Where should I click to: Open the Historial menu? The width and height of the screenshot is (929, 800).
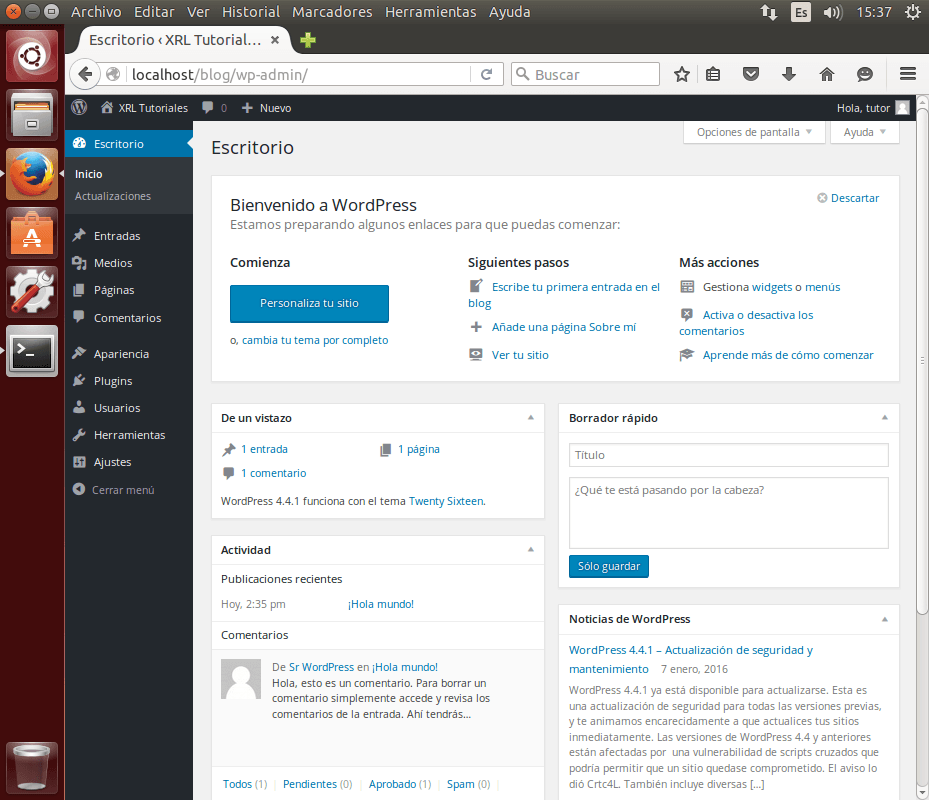point(251,12)
